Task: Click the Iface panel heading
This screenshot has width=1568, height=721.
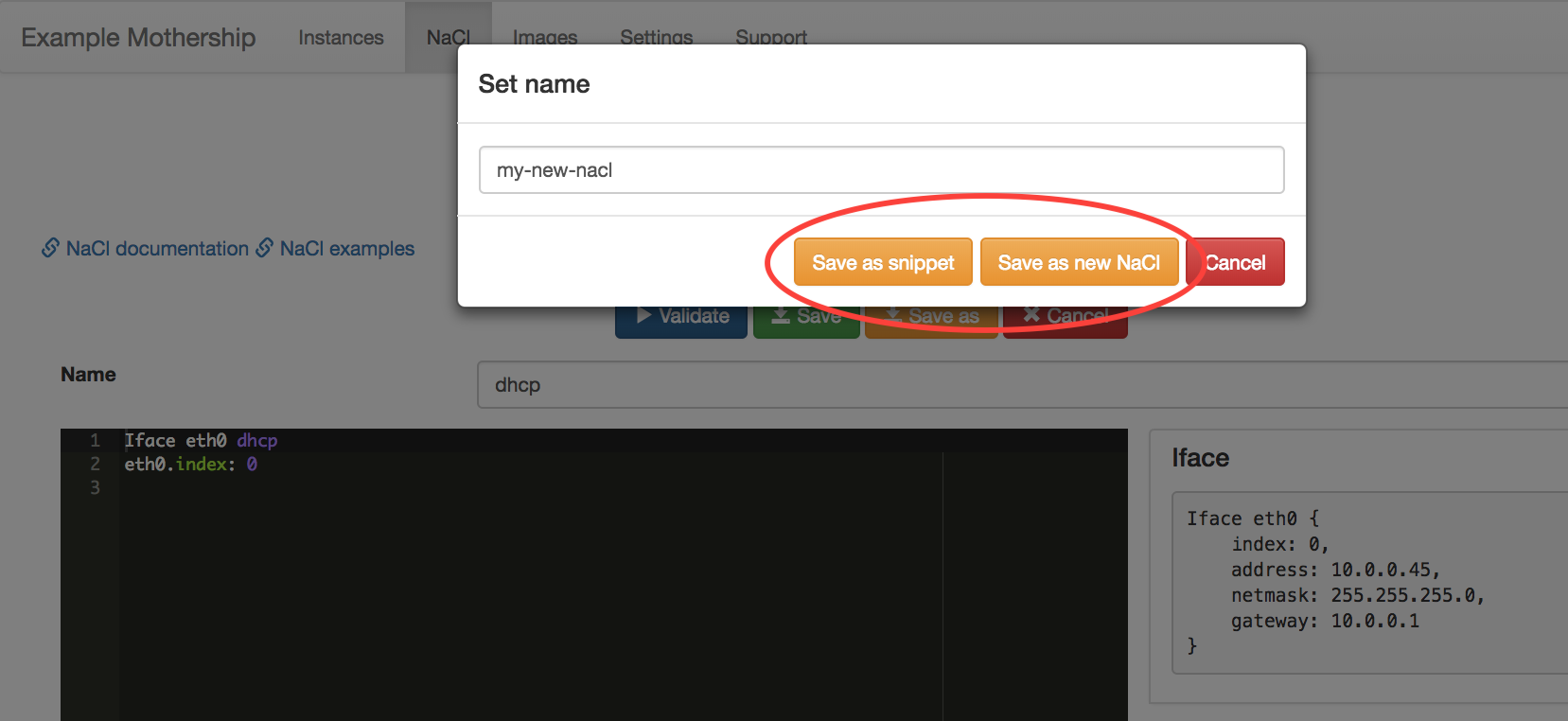Action: [x=1200, y=458]
